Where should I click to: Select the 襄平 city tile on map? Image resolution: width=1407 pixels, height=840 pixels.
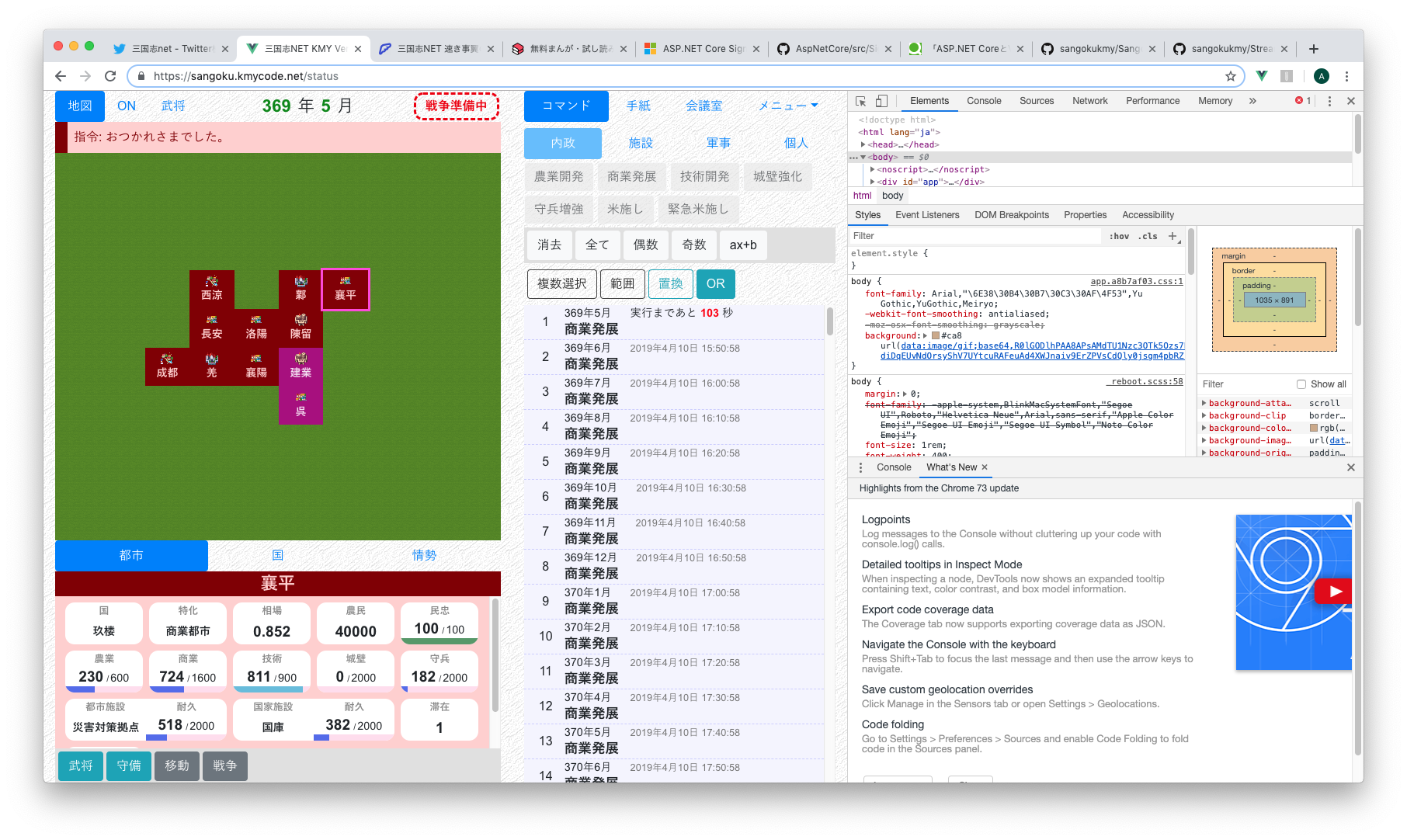(346, 289)
